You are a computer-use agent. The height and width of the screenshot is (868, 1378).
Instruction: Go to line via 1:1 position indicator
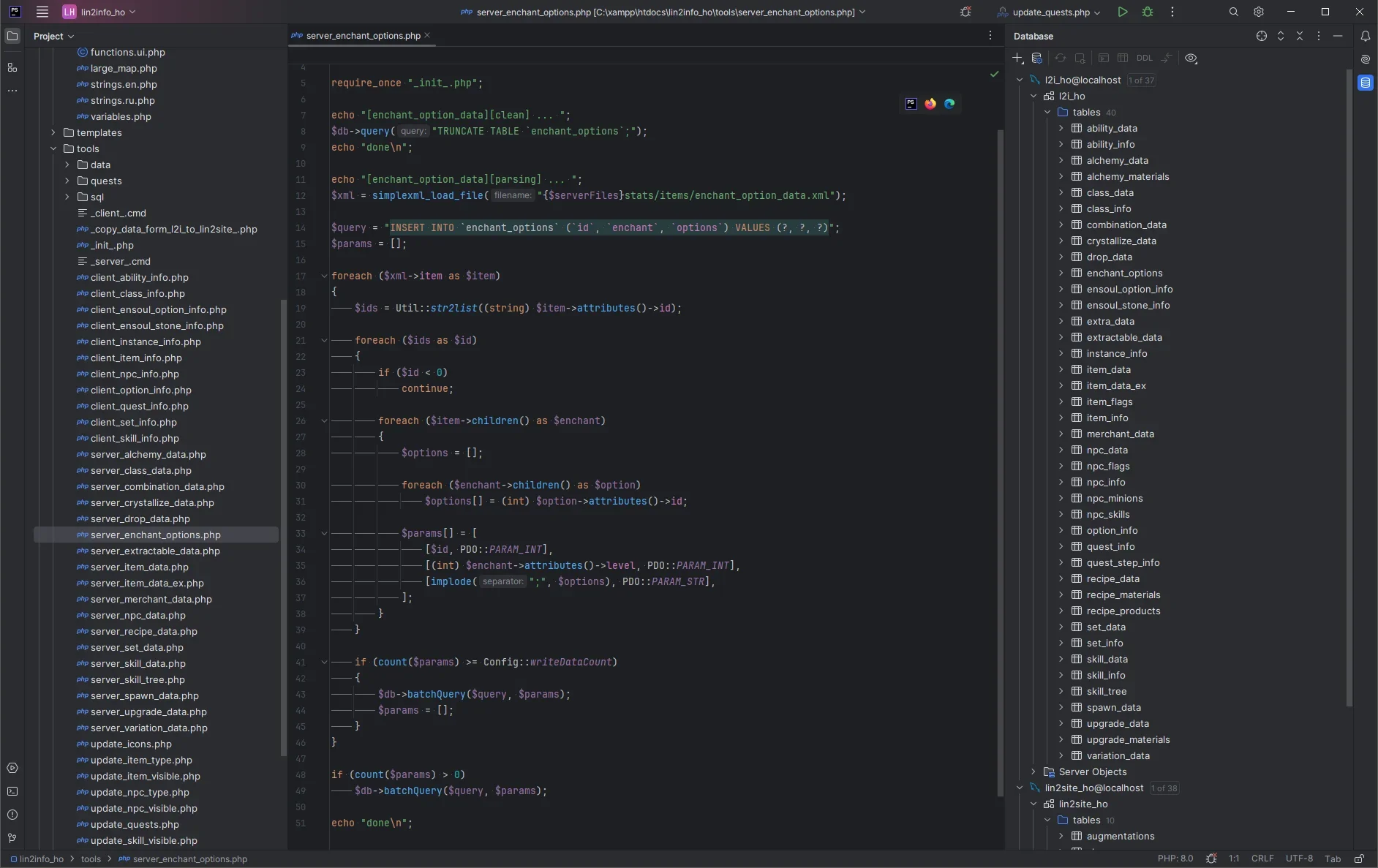pyautogui.click(x=1234, y=858)
